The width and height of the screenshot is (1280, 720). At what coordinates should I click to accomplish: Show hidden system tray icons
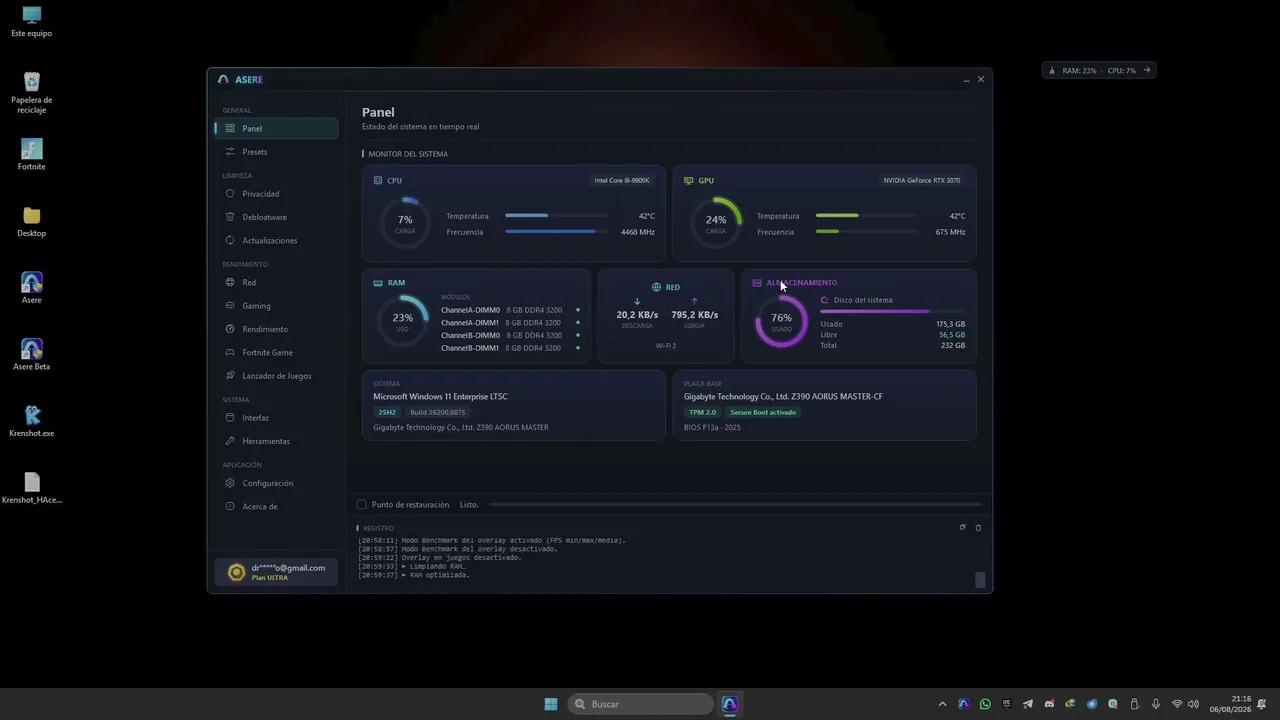[x=942, y=704]
